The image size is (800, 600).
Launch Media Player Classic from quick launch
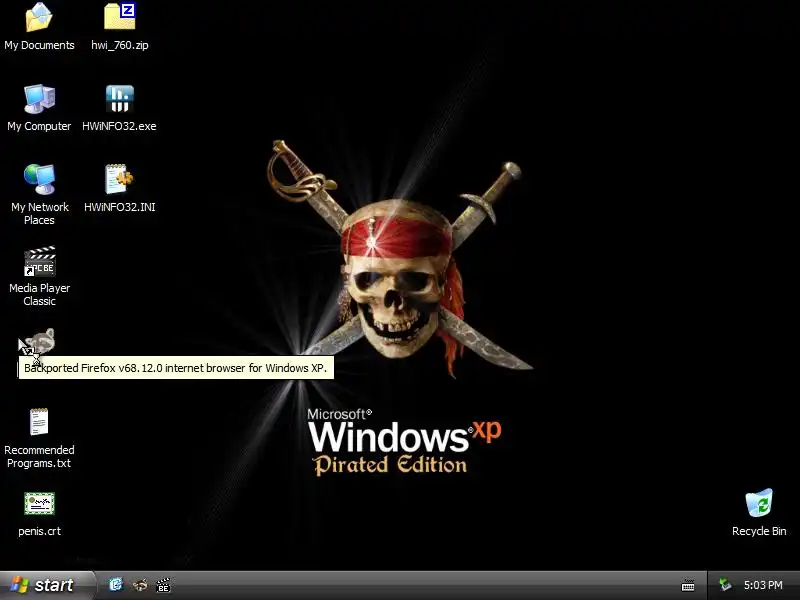163,585
